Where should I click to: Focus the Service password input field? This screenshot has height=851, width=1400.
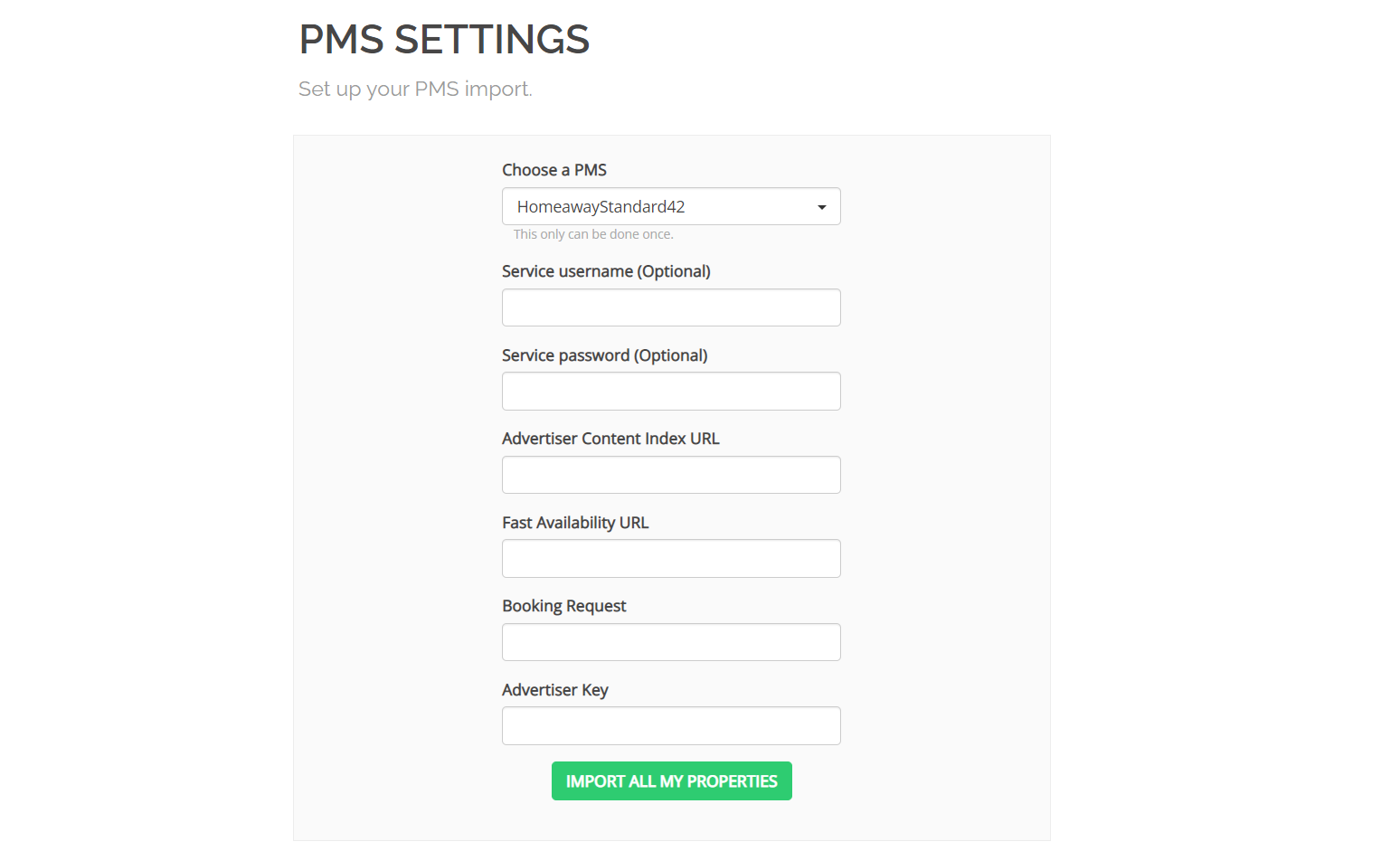[x=671, y=391]
